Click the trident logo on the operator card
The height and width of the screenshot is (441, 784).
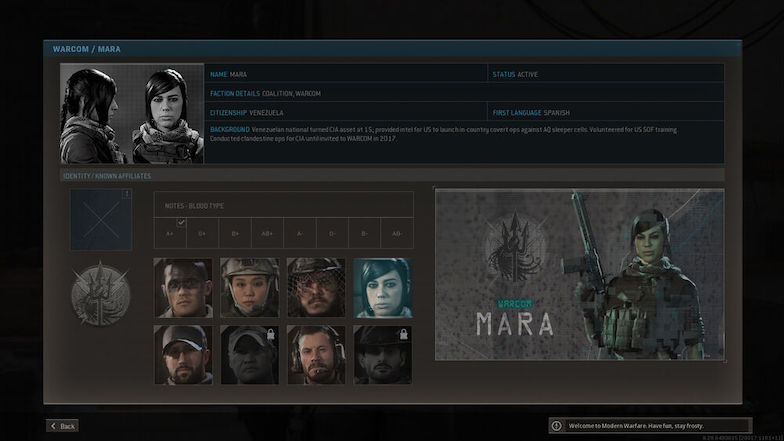(514, 248)
